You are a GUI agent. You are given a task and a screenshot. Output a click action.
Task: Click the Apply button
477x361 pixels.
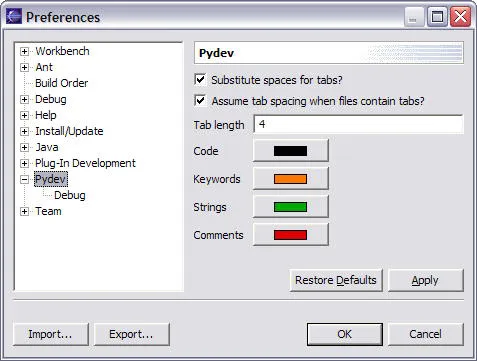426,280
